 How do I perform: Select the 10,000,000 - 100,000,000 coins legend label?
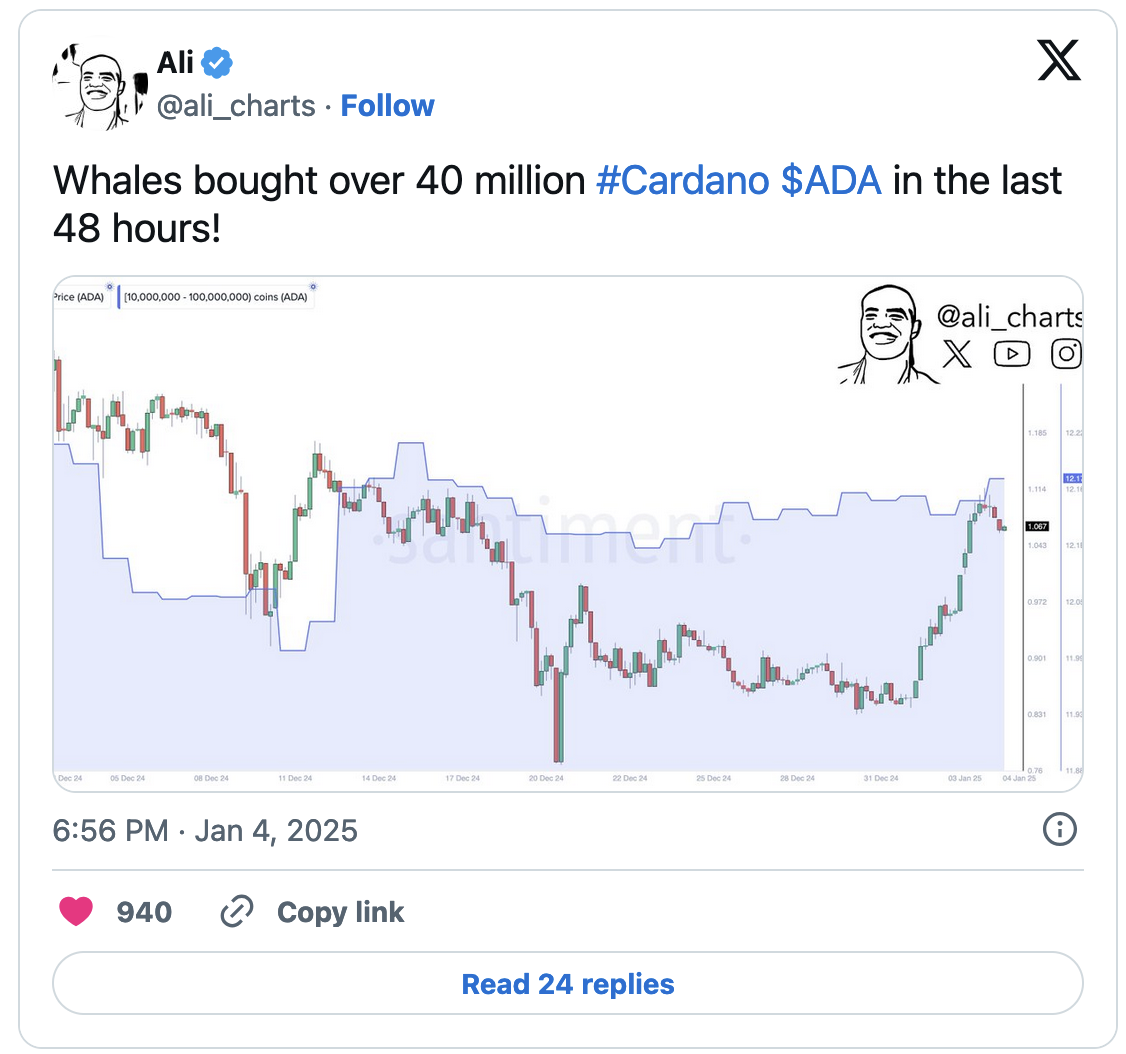(x=215, y=297)
